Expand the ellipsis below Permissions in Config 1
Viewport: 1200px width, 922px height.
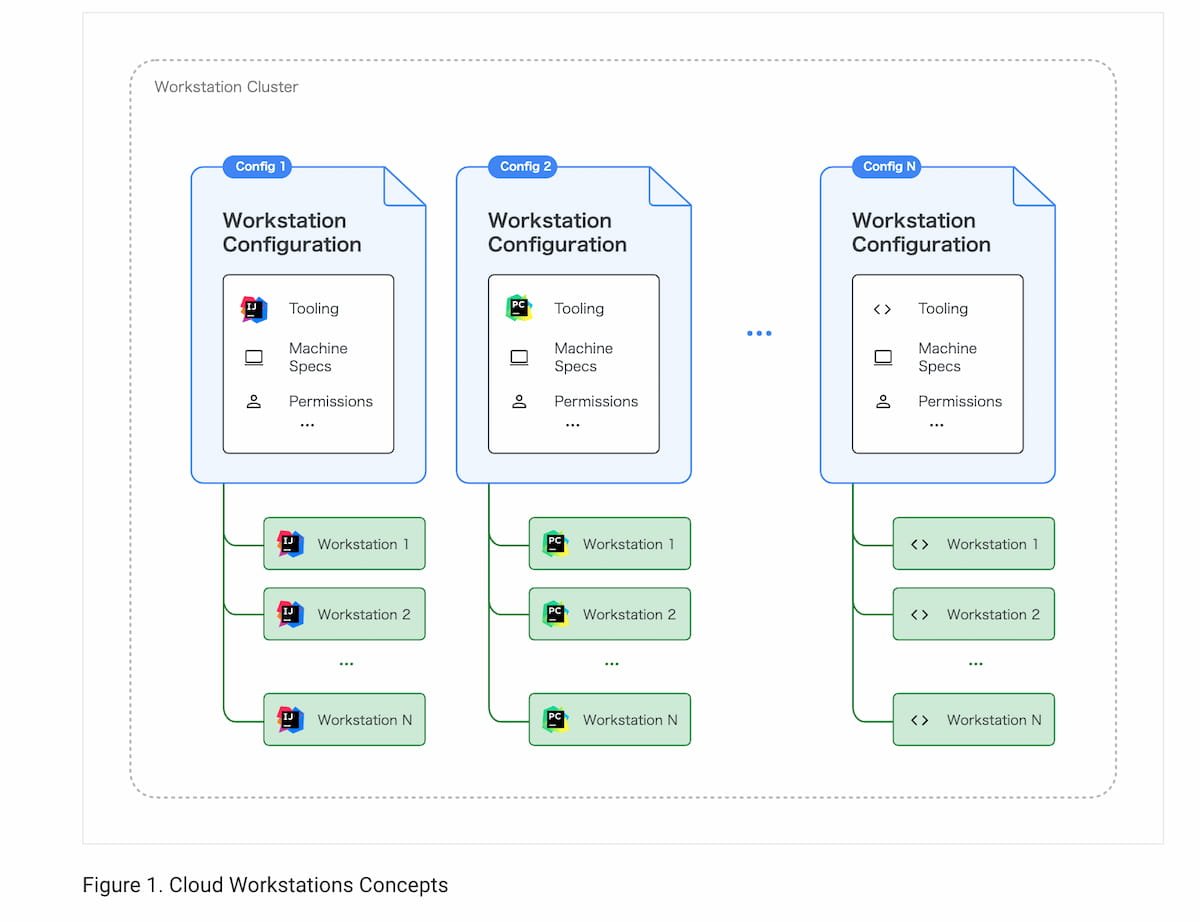pyautogui.click(x=307, y=425)
